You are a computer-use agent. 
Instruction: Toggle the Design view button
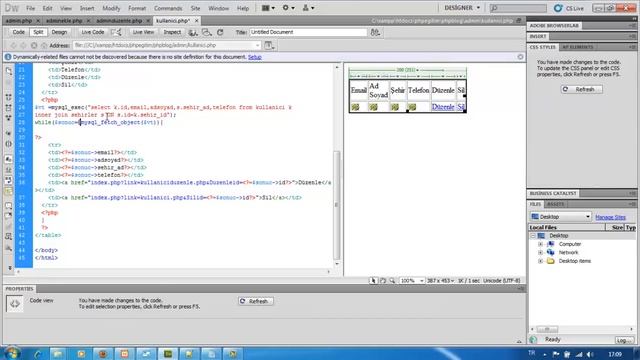click(59, 32)
